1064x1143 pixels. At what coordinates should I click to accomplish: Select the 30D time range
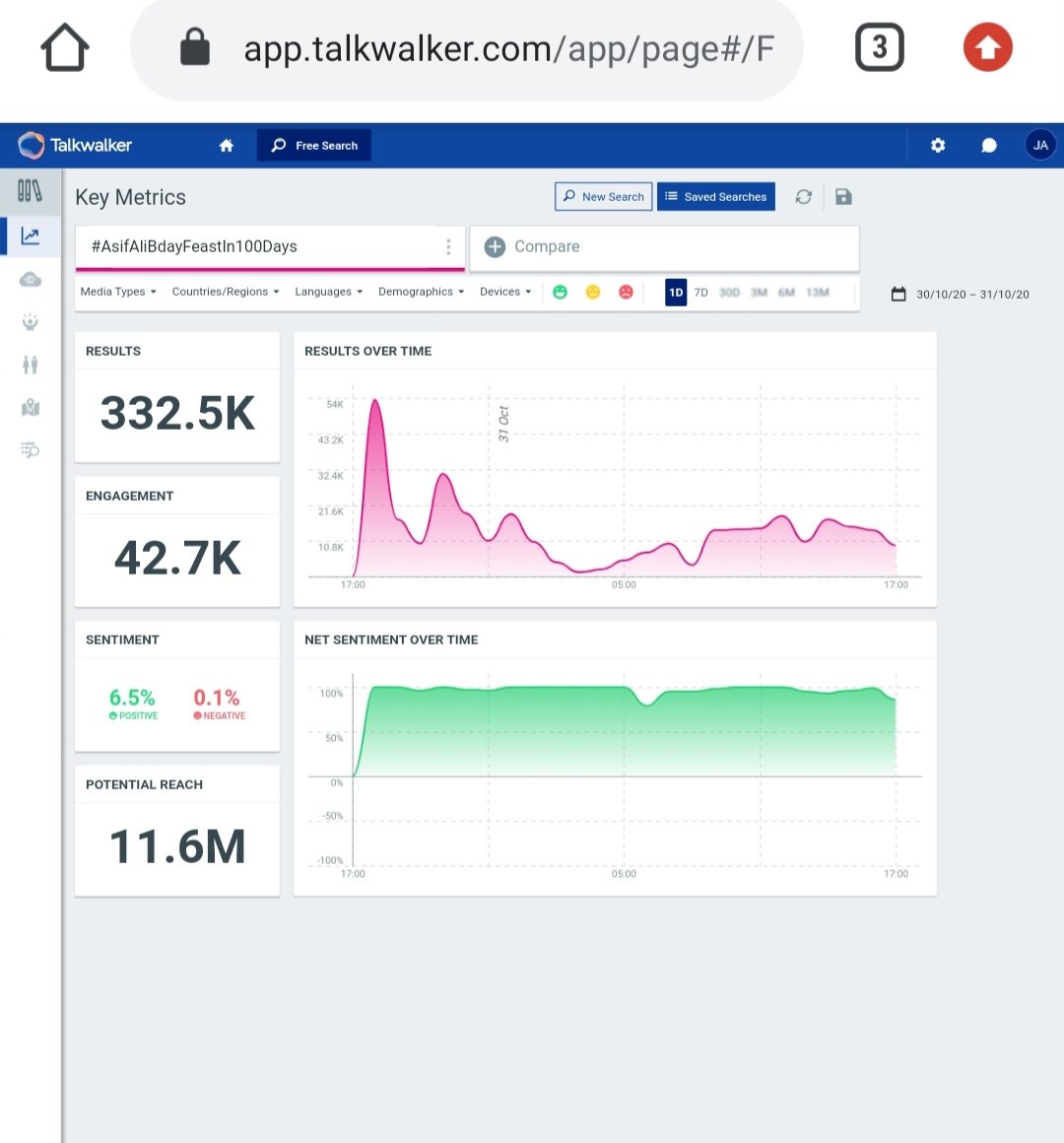[x=729, y=293]
